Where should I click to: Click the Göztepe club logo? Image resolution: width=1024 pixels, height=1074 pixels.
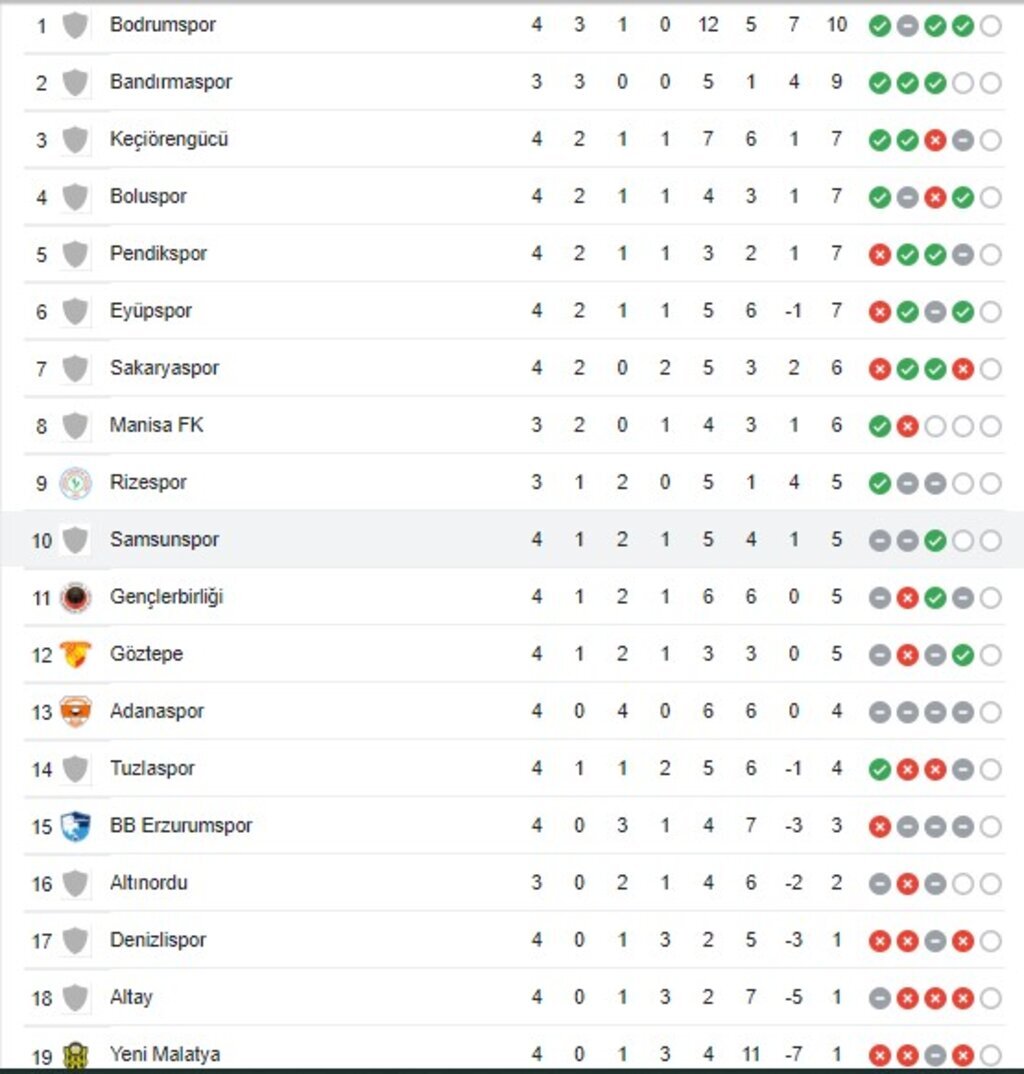tap(75, 655)
